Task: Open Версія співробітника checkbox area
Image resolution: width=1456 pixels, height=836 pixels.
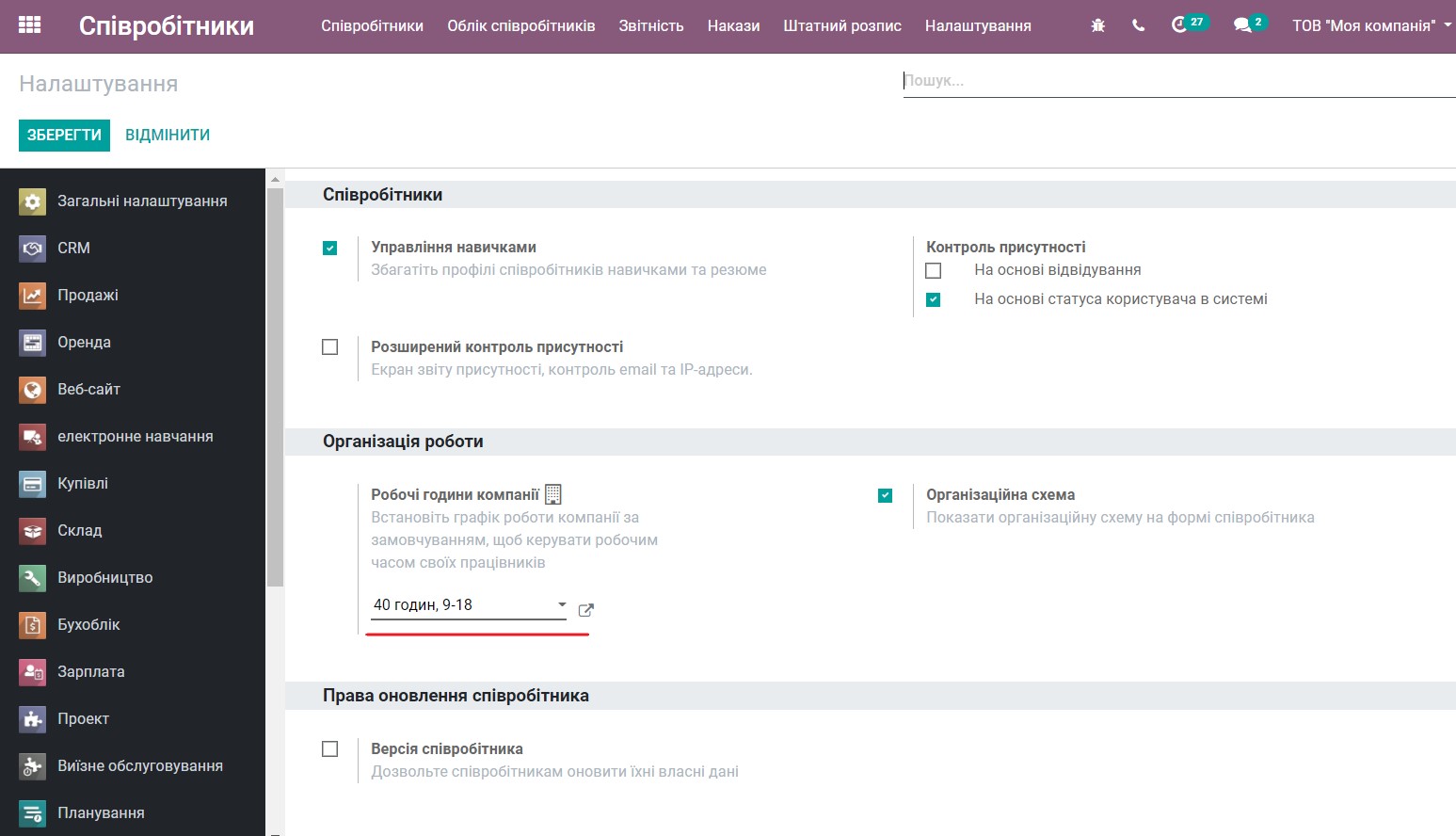Action: [330, 748]
